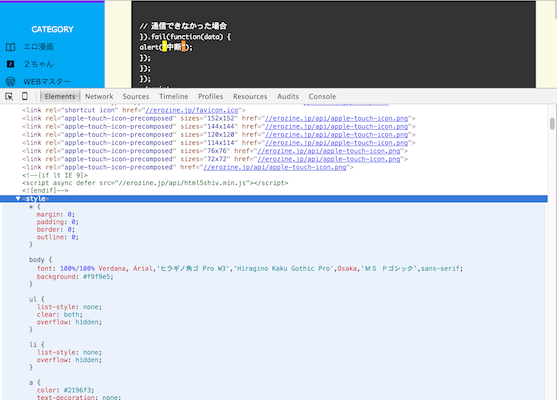
Task: Open the エロ漫画 category link
Action: [x=38, y=47]
